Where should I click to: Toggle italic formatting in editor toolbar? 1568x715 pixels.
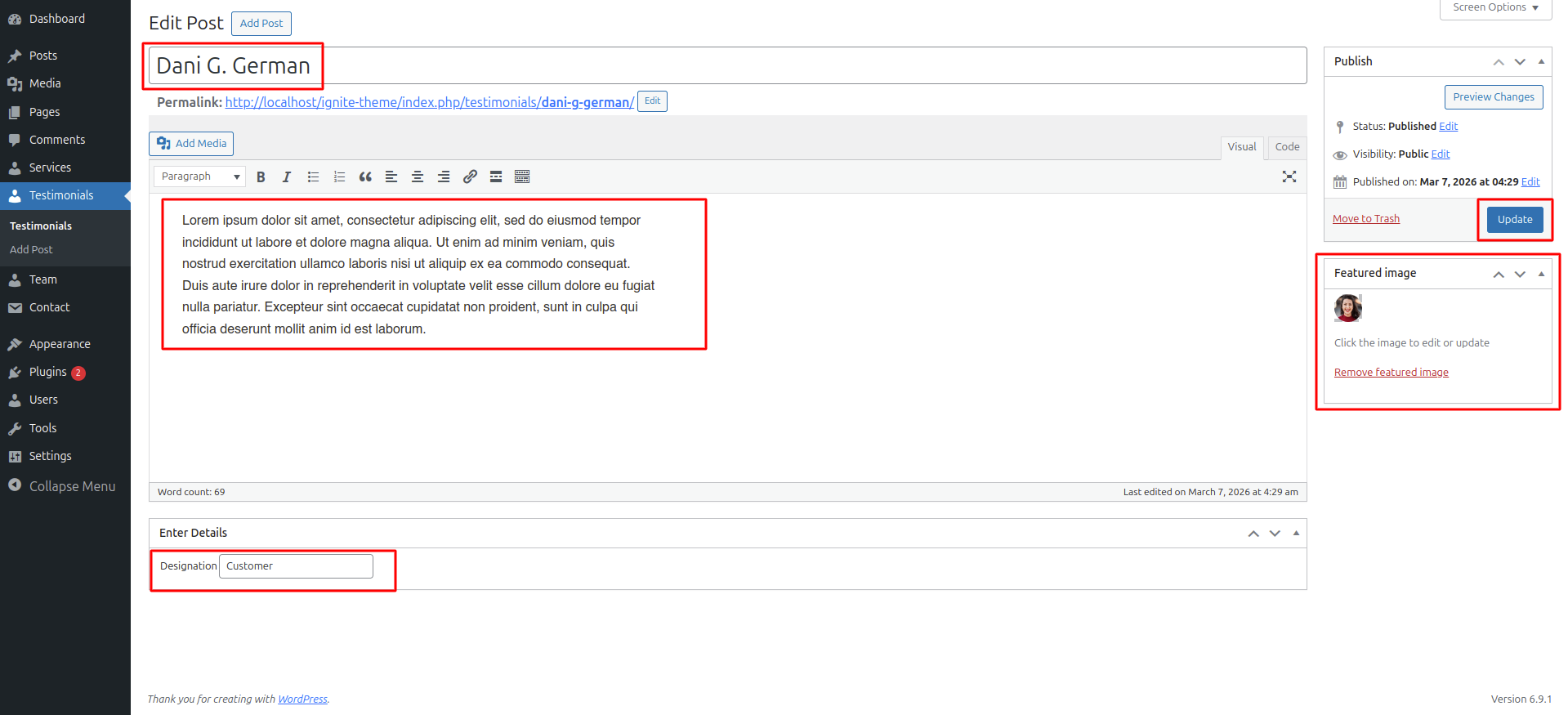287,177
